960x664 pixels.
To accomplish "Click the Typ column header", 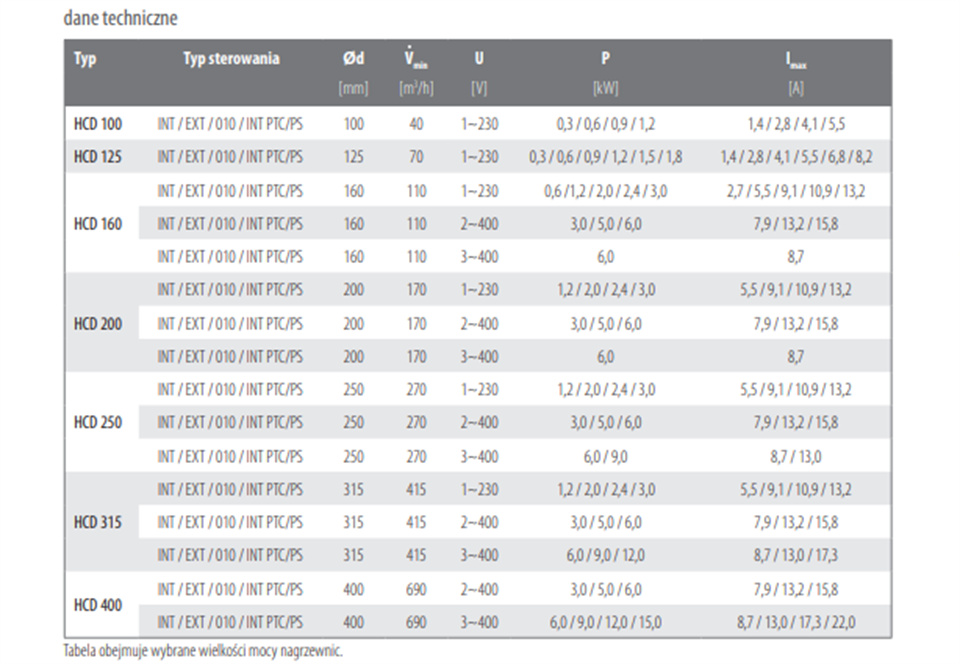I will click(x=85, y=59).
